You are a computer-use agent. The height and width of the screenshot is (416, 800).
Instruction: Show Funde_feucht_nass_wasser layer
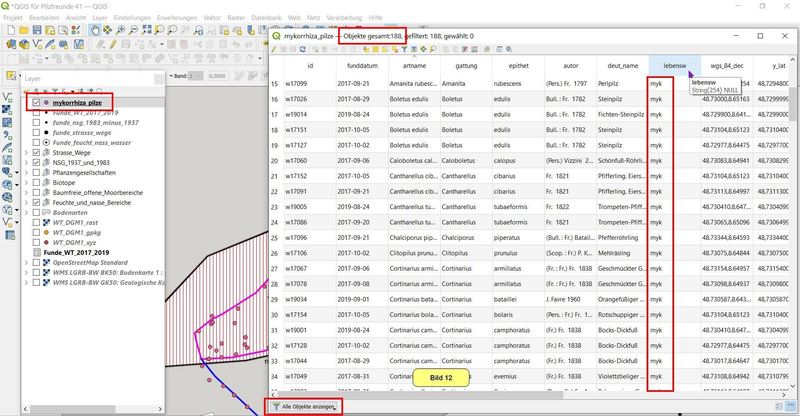(x=36, y=142)
